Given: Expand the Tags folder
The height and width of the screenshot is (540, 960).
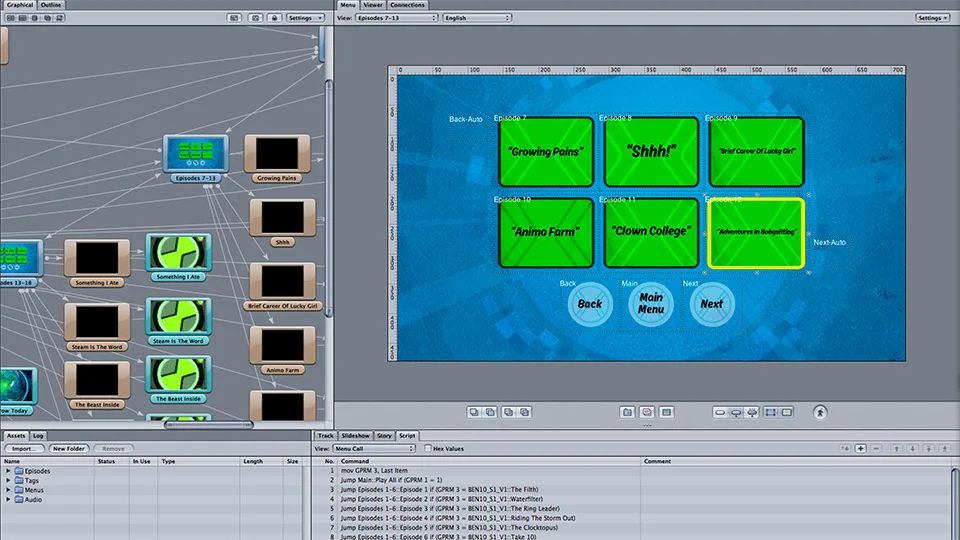Looking at the screenshot, I should coord(9,481).
